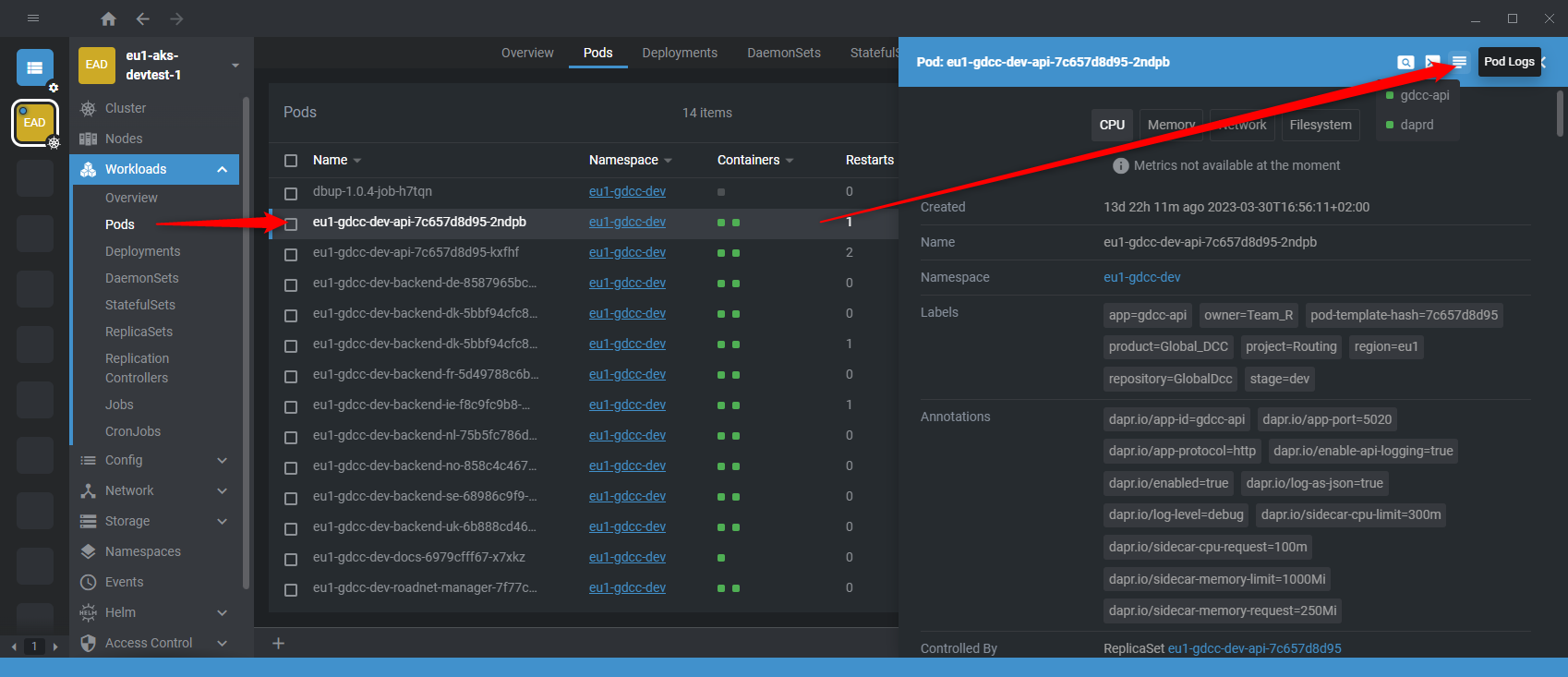
Task: Select the EAD cluster hotbar icon
Action: (x=35, y=123)
